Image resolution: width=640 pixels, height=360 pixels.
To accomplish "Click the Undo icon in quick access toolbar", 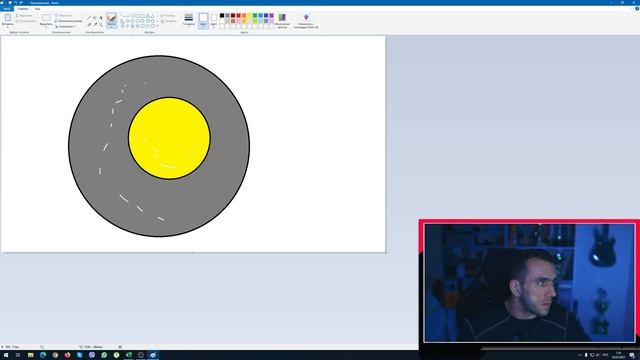I will pyautogui.click(x=16, y=2).
